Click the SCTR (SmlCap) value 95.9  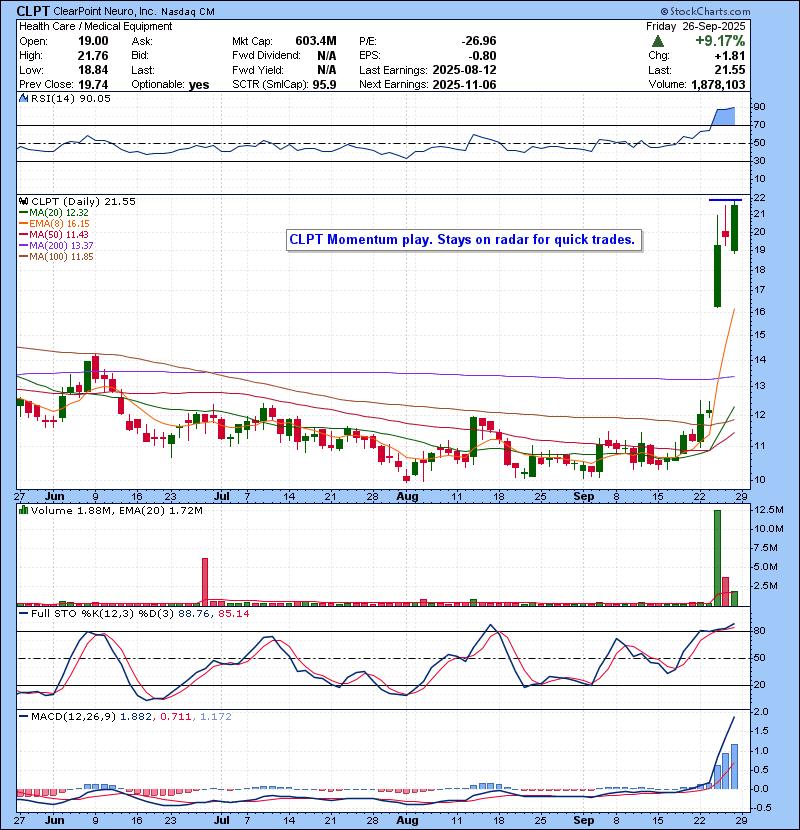325,85
